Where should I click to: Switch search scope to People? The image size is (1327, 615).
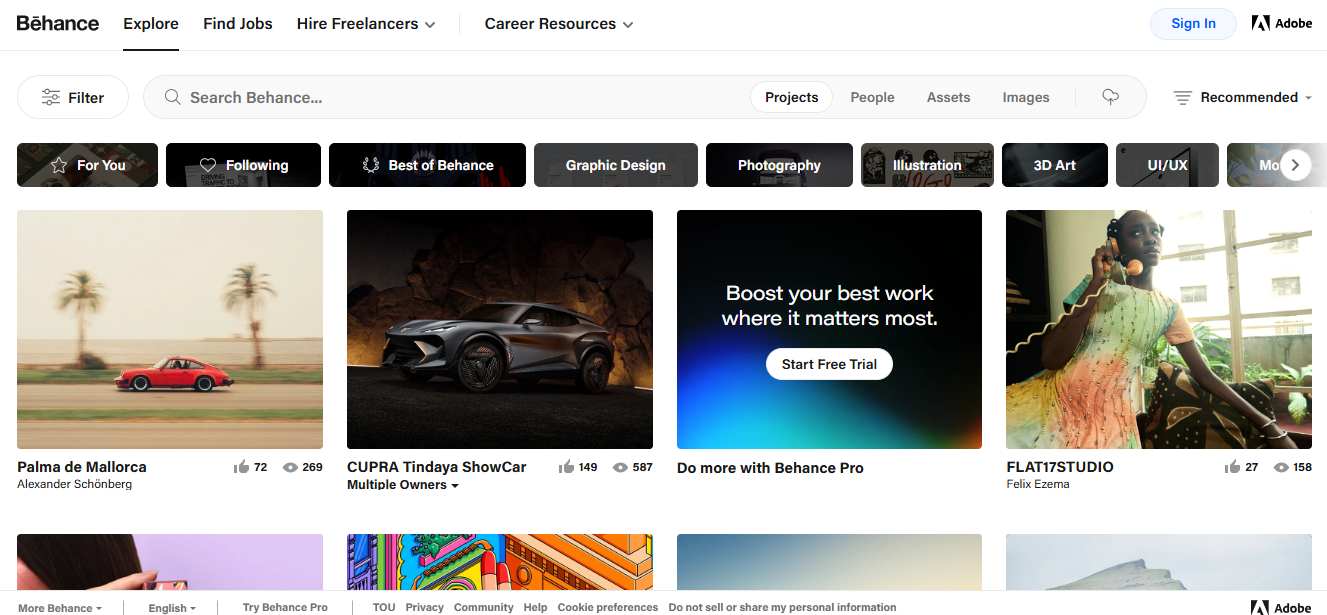click(x=873, y=97)
